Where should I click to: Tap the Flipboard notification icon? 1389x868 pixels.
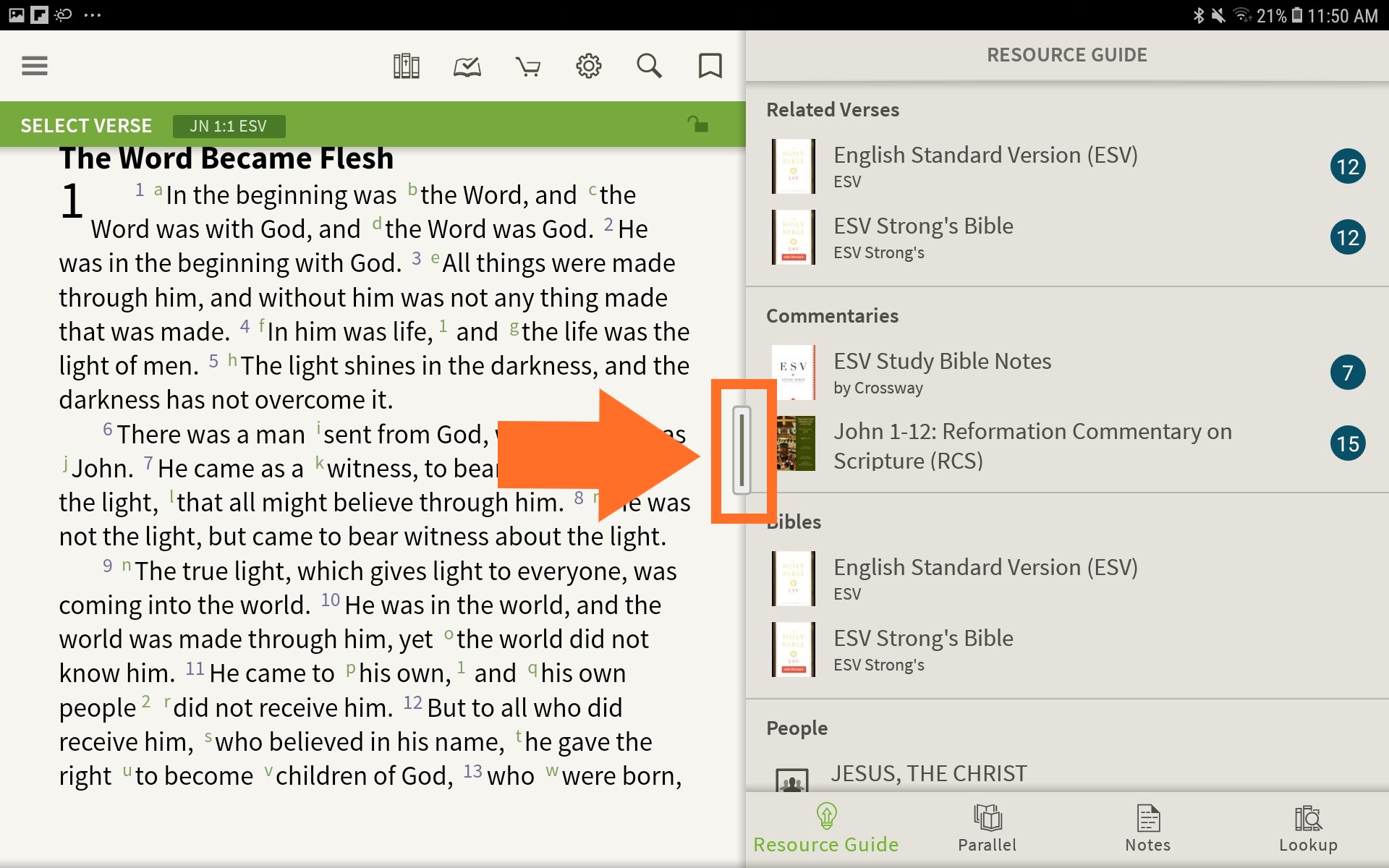39,14
